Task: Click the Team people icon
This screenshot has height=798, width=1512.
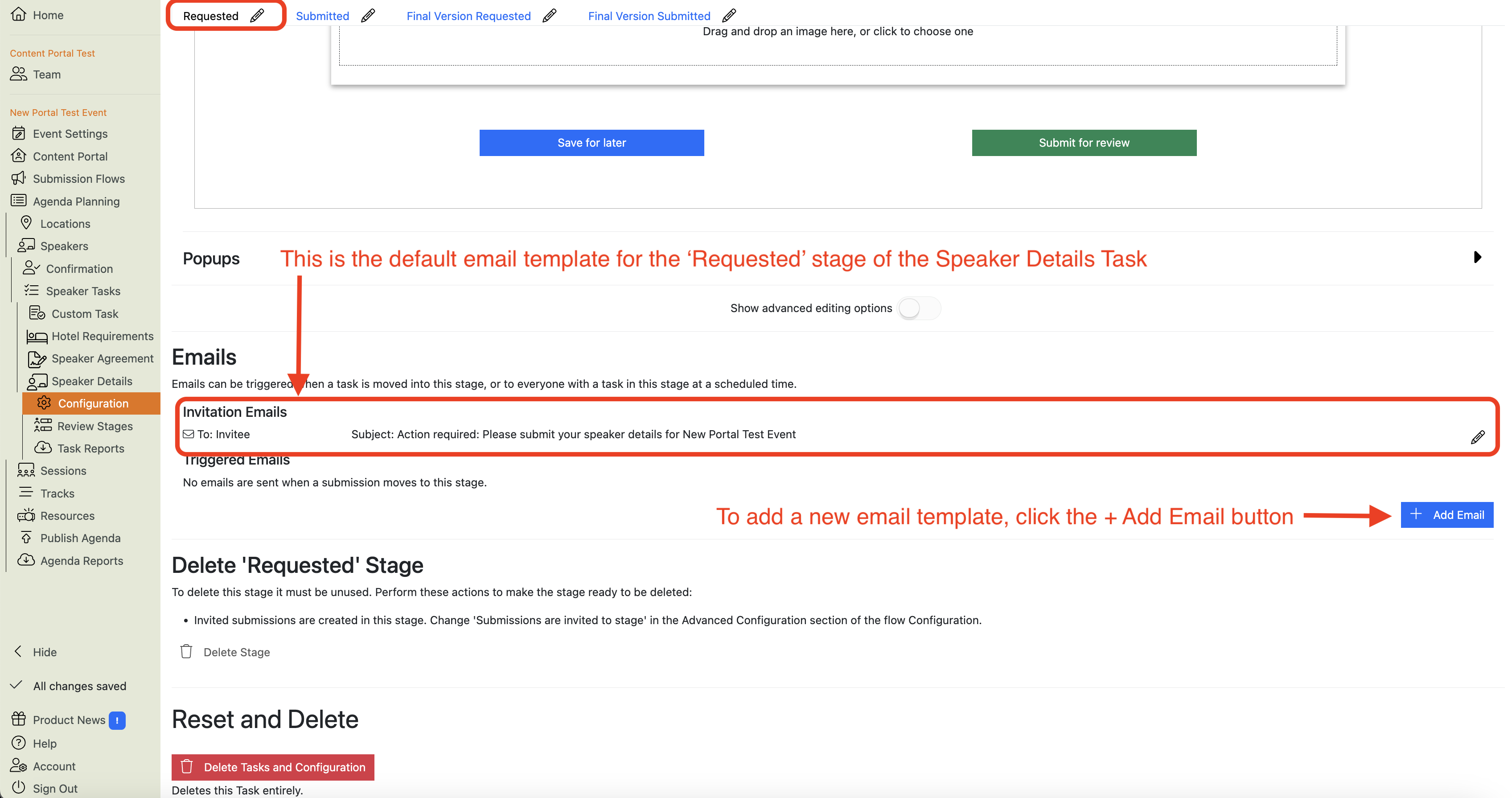Action: click(19, 74)
